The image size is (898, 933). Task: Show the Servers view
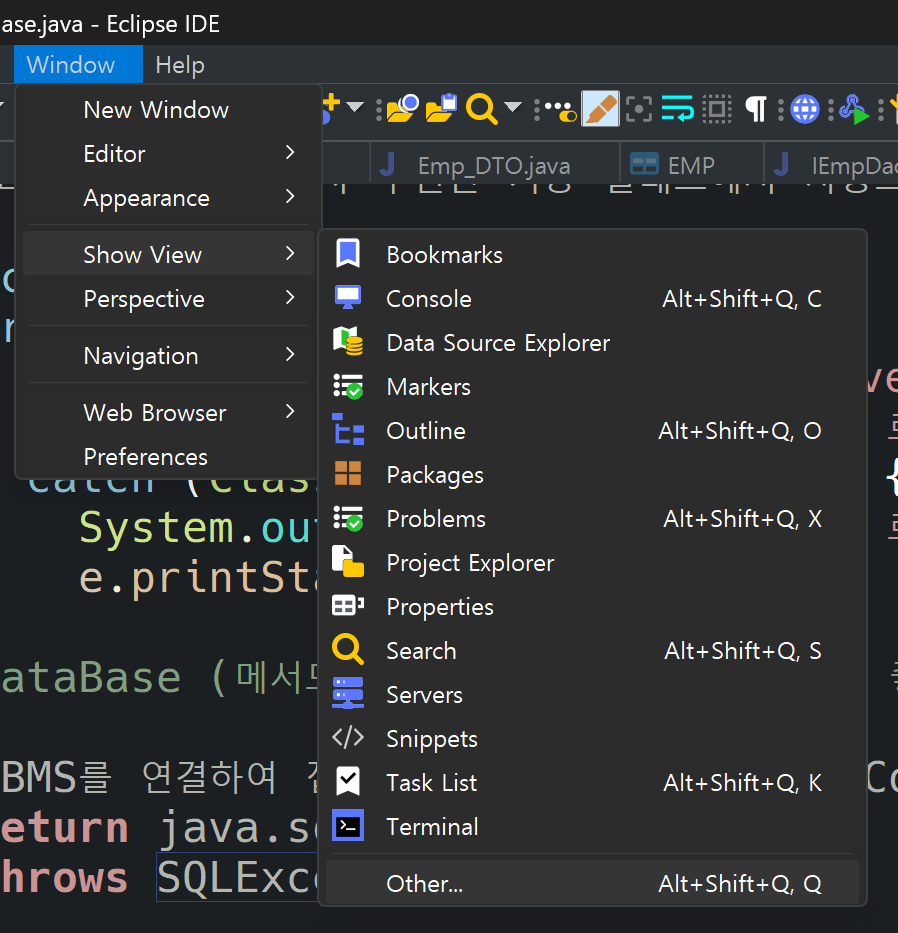pos(593,695)
